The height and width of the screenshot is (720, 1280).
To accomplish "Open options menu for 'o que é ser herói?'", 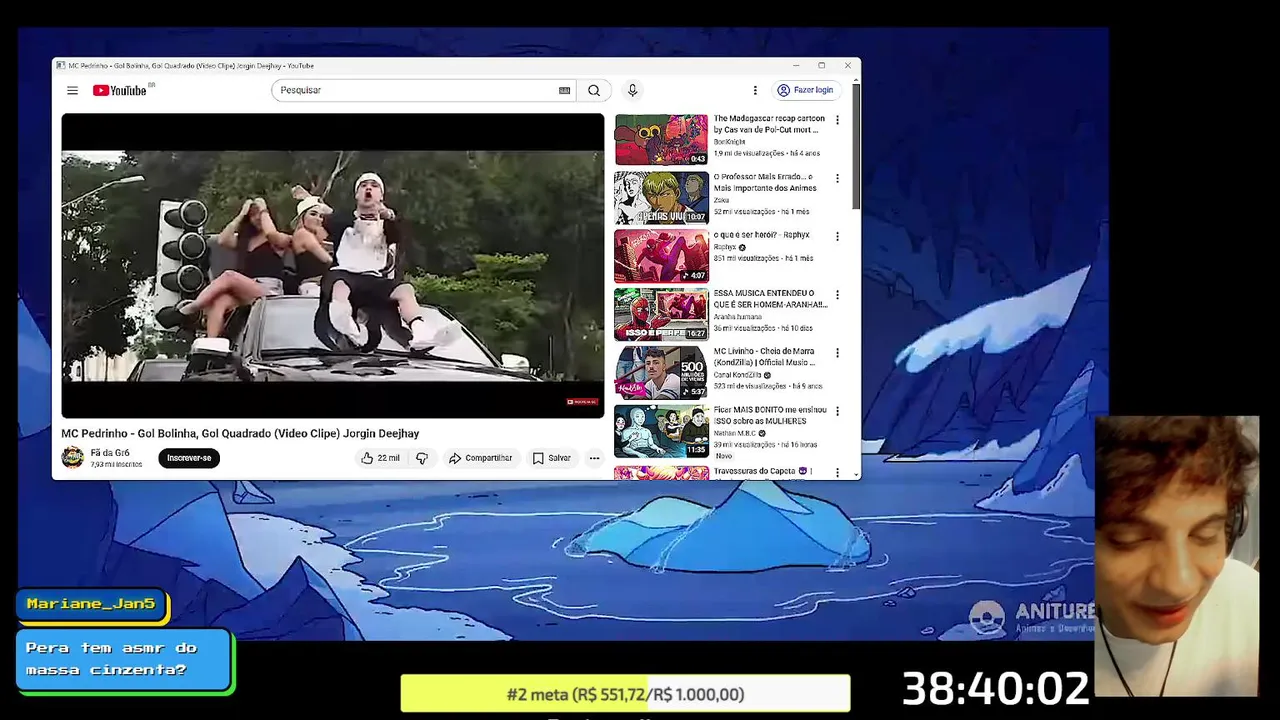I will [x=837, y=236].
